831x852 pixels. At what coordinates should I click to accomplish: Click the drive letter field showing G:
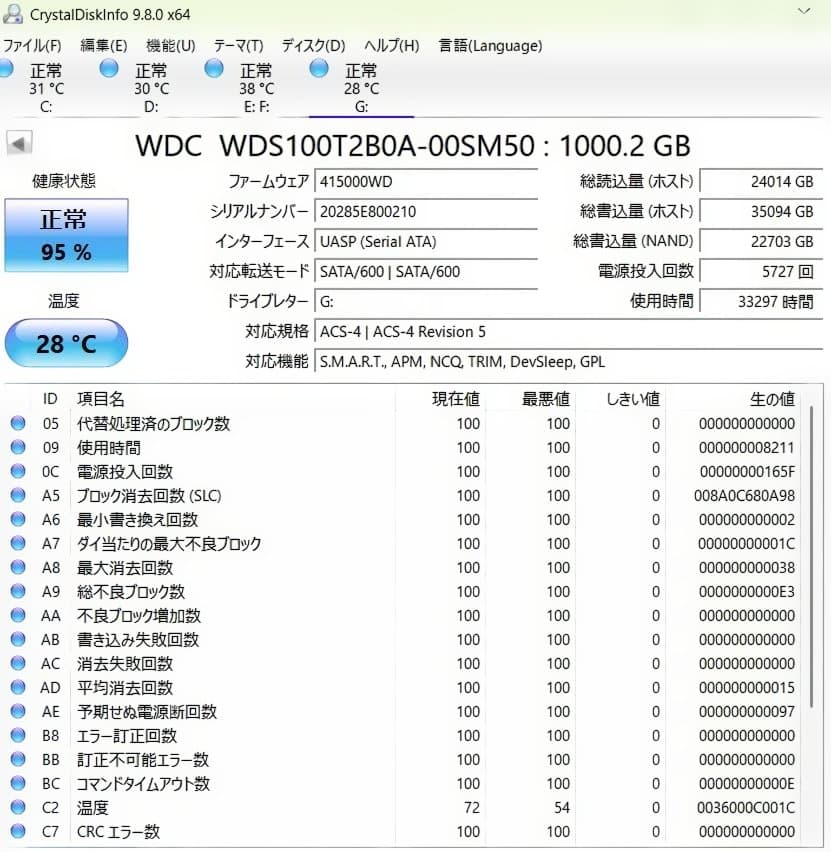click(x=426, y=302)
